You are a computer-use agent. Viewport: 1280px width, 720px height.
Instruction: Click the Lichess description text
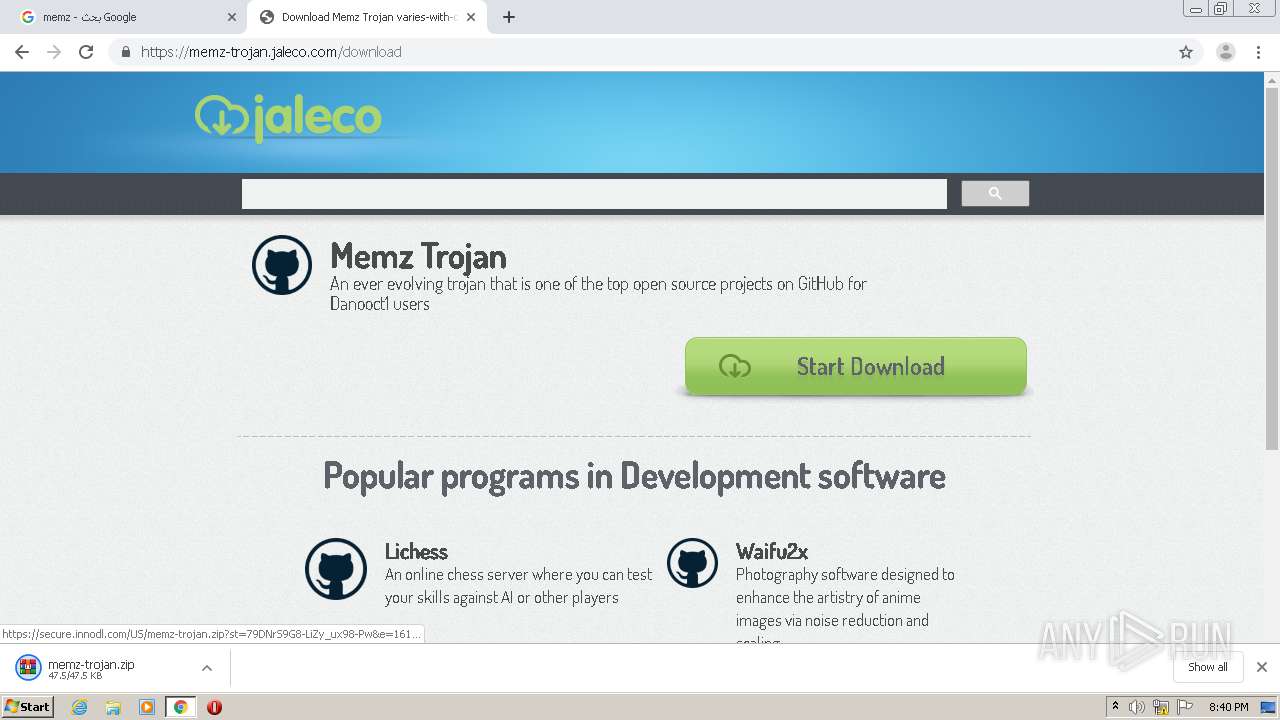point(518,586)
